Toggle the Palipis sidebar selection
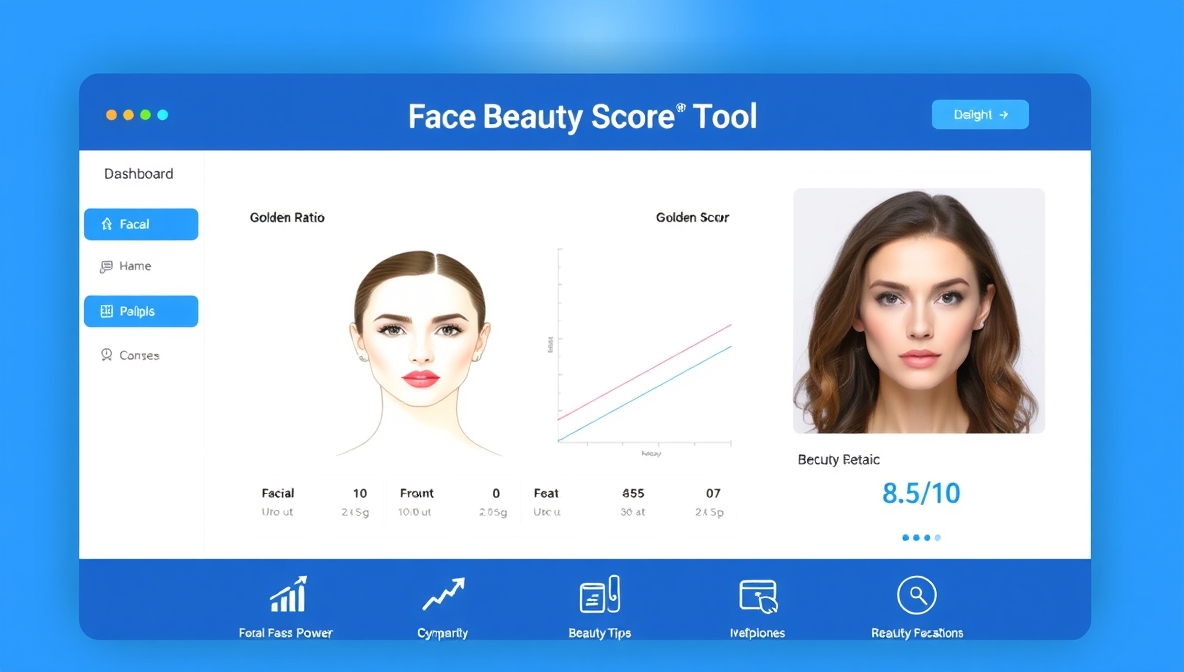Screen dimensions: 1184x672 140,311
